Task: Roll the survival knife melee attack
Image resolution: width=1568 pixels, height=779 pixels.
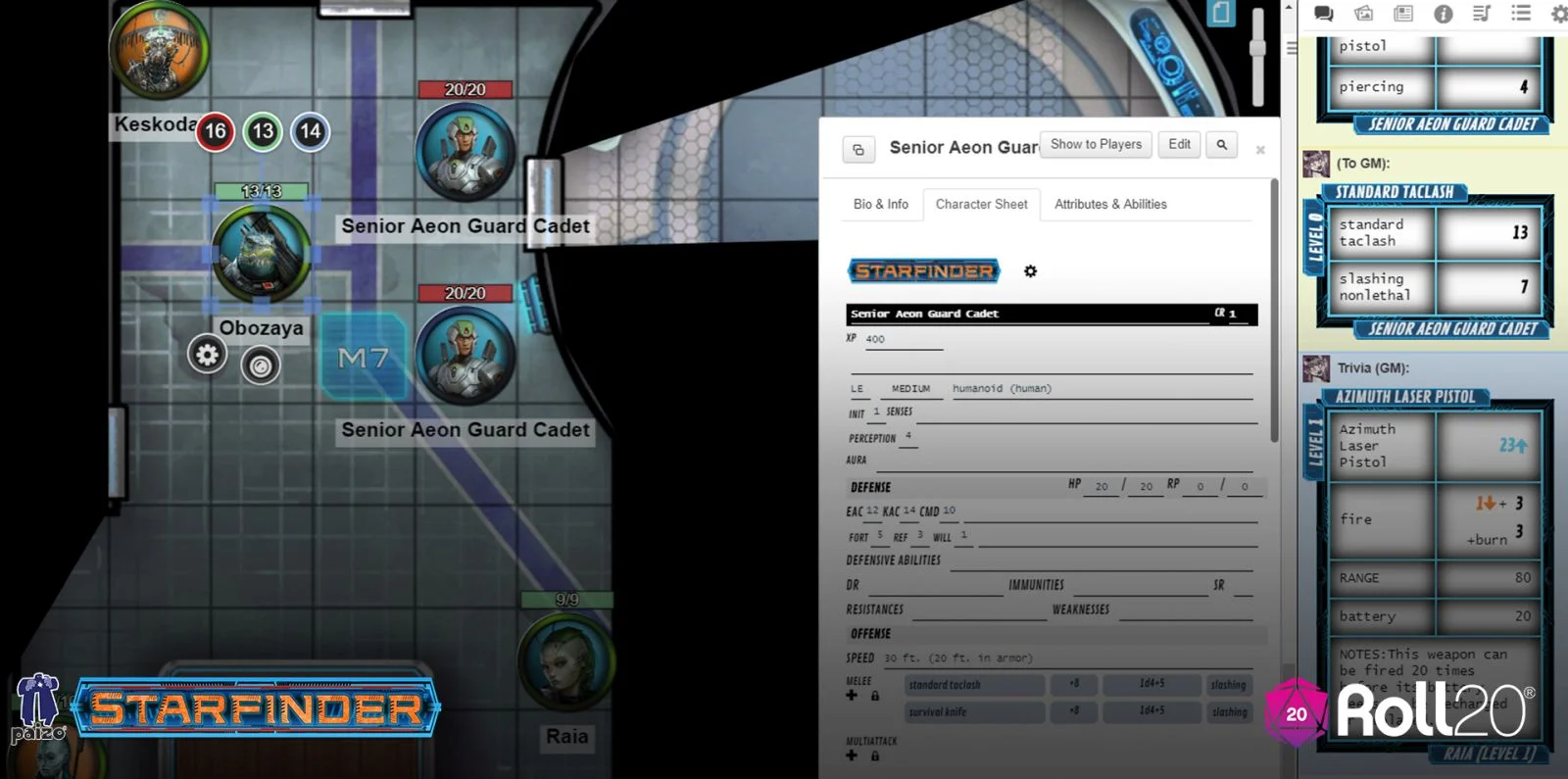Action: pyautogui.click(x=974, y=712)
